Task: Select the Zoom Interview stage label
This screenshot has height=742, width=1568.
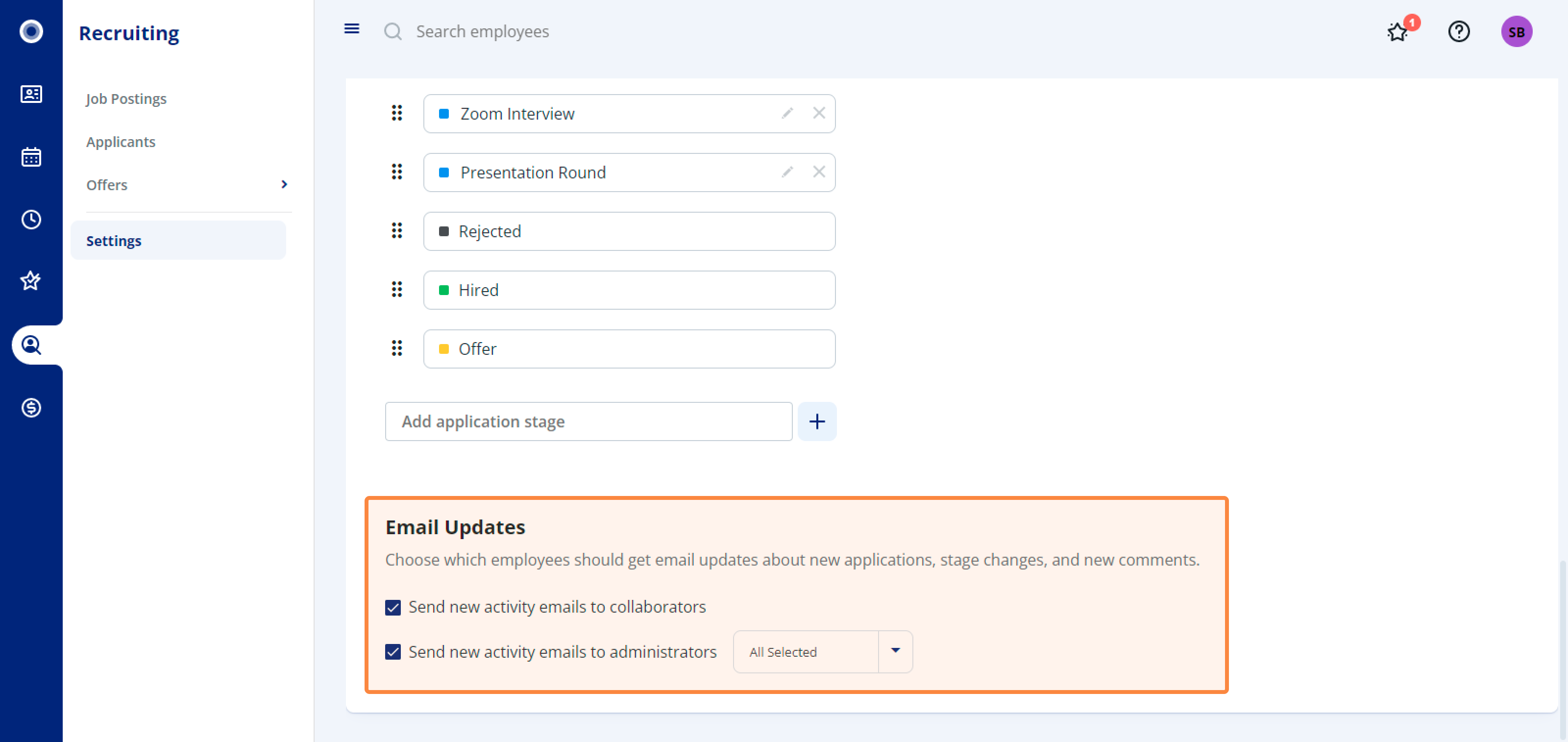Action: tap(517, 114)
